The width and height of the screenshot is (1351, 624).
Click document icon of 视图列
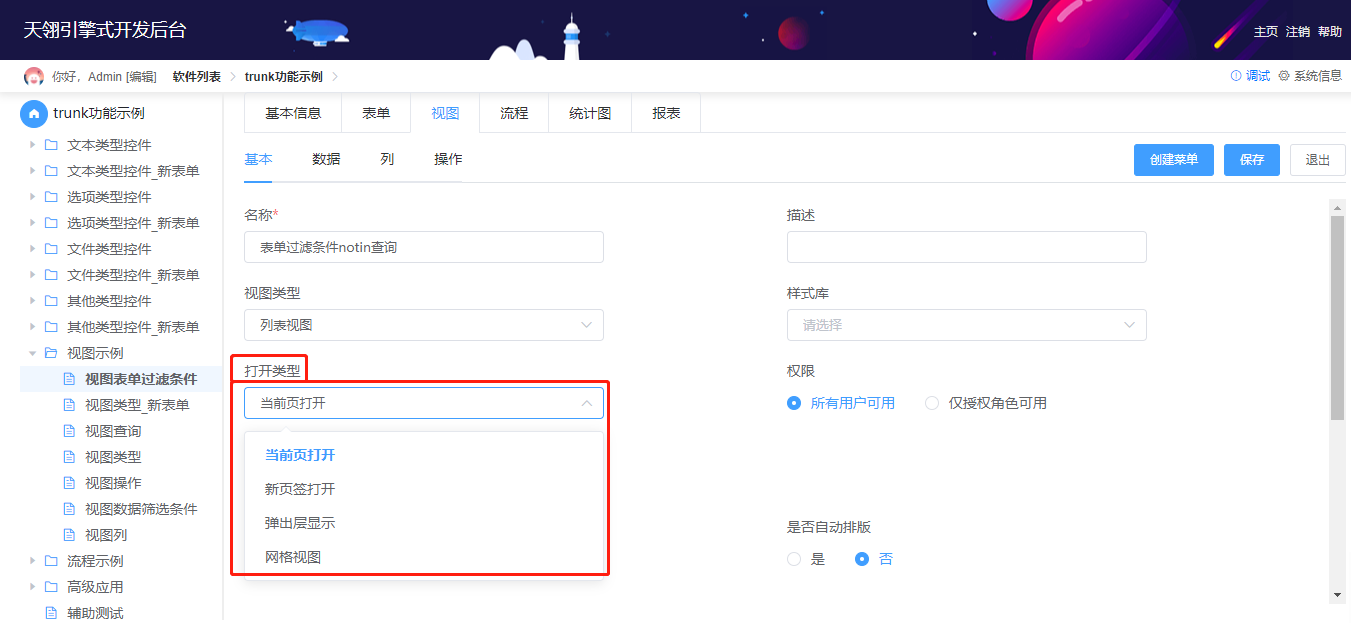click(69, 535)
